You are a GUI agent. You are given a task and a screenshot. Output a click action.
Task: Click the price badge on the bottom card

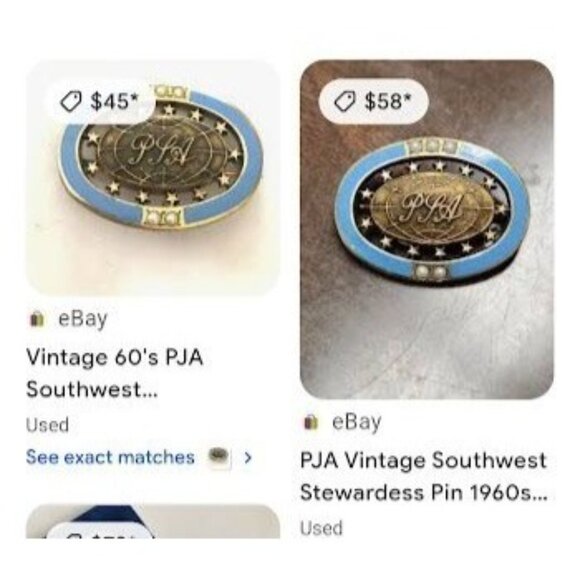click(x=101, y=531)
